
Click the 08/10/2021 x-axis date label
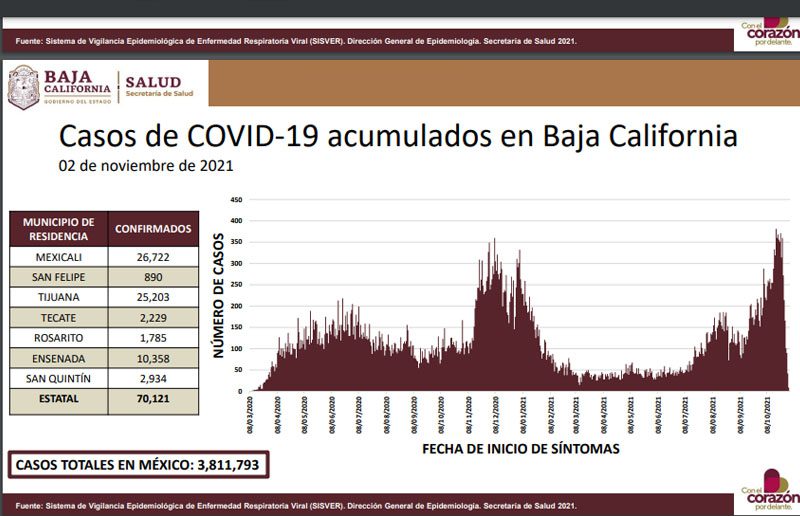(x=767, y=415)
